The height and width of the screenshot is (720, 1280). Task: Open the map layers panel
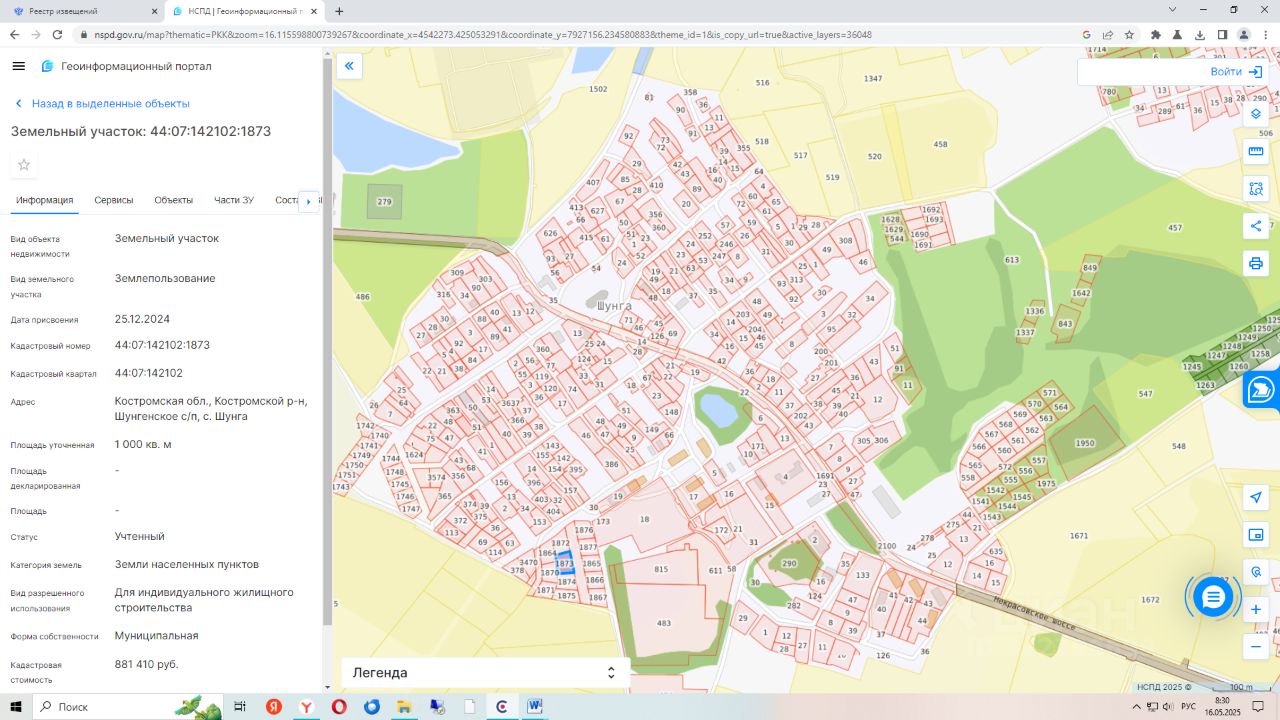[1256, 113]
